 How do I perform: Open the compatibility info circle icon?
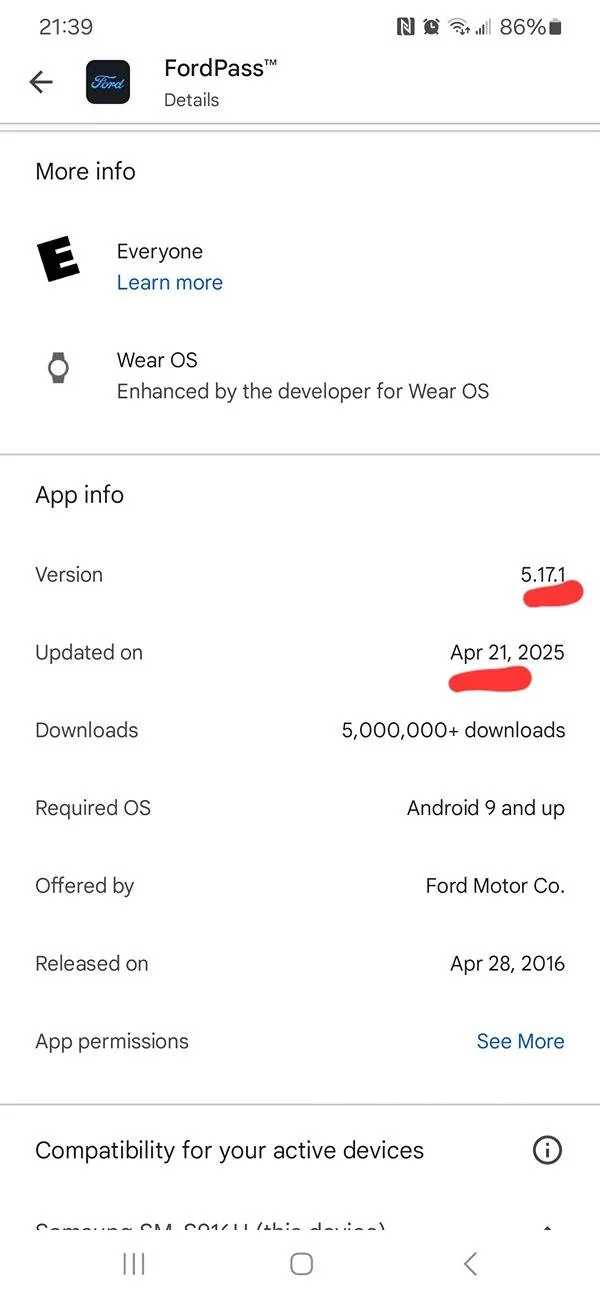point(547,1150)
